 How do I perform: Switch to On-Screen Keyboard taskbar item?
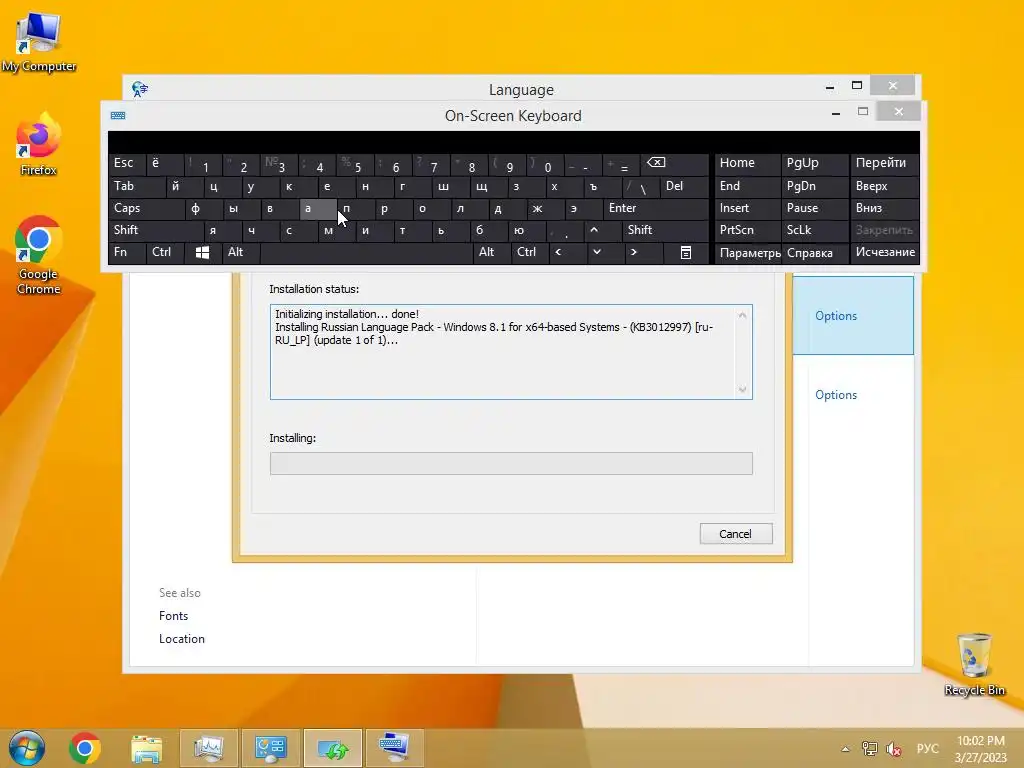394,748
